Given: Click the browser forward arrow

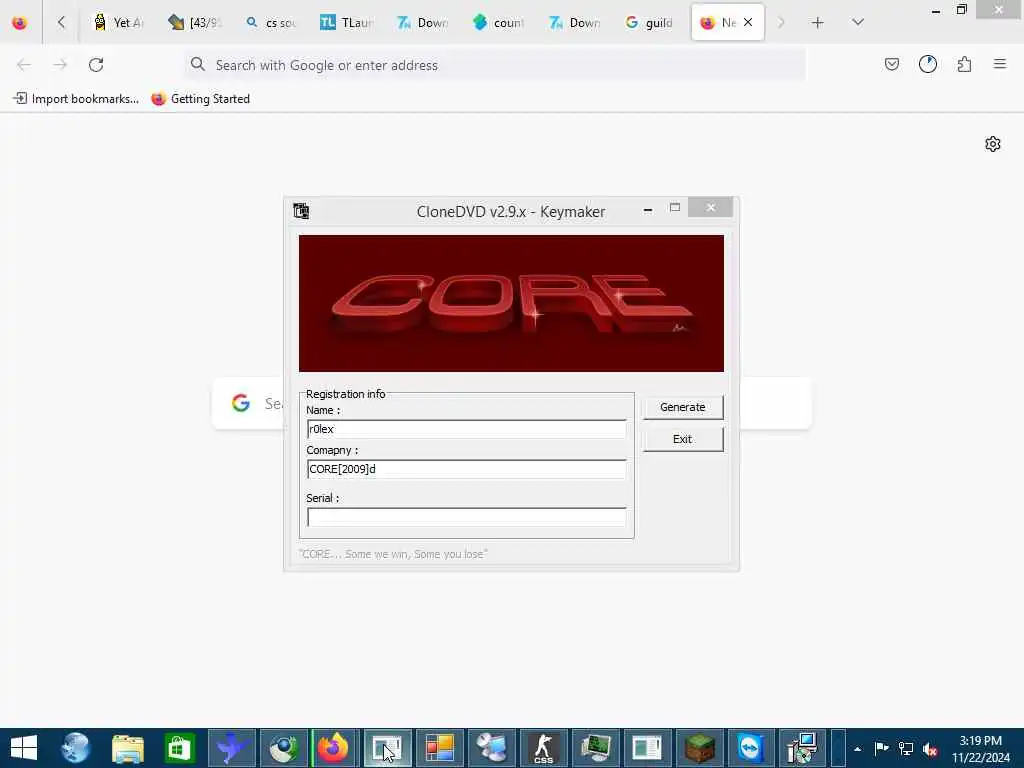Looking at the screenshot, I should [x=60, y=65].
